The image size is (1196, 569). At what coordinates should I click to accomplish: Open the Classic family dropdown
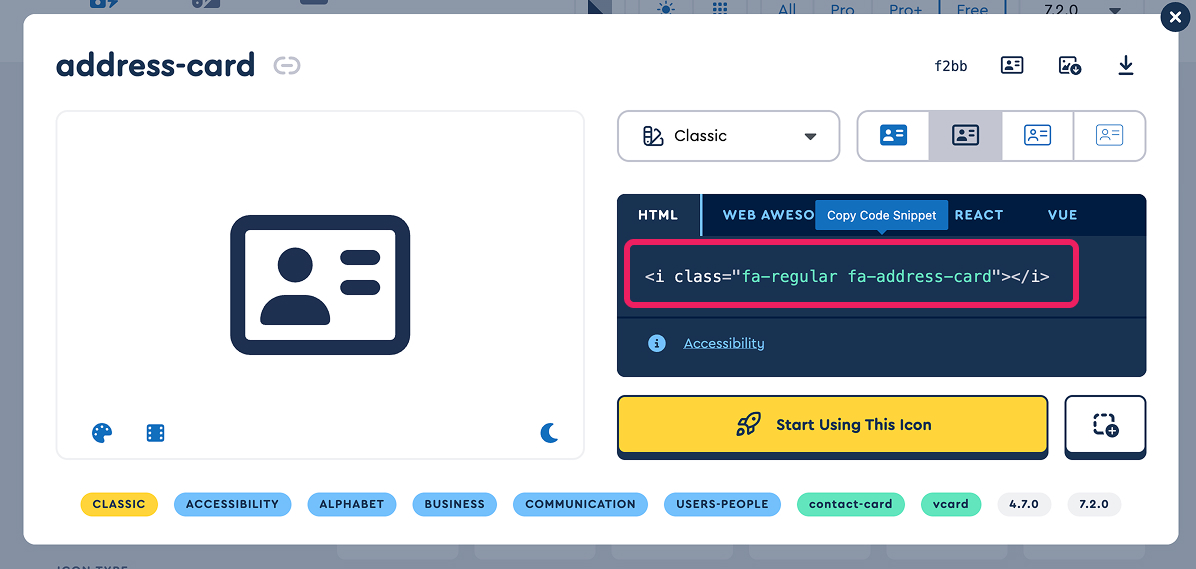pos(728,136)
